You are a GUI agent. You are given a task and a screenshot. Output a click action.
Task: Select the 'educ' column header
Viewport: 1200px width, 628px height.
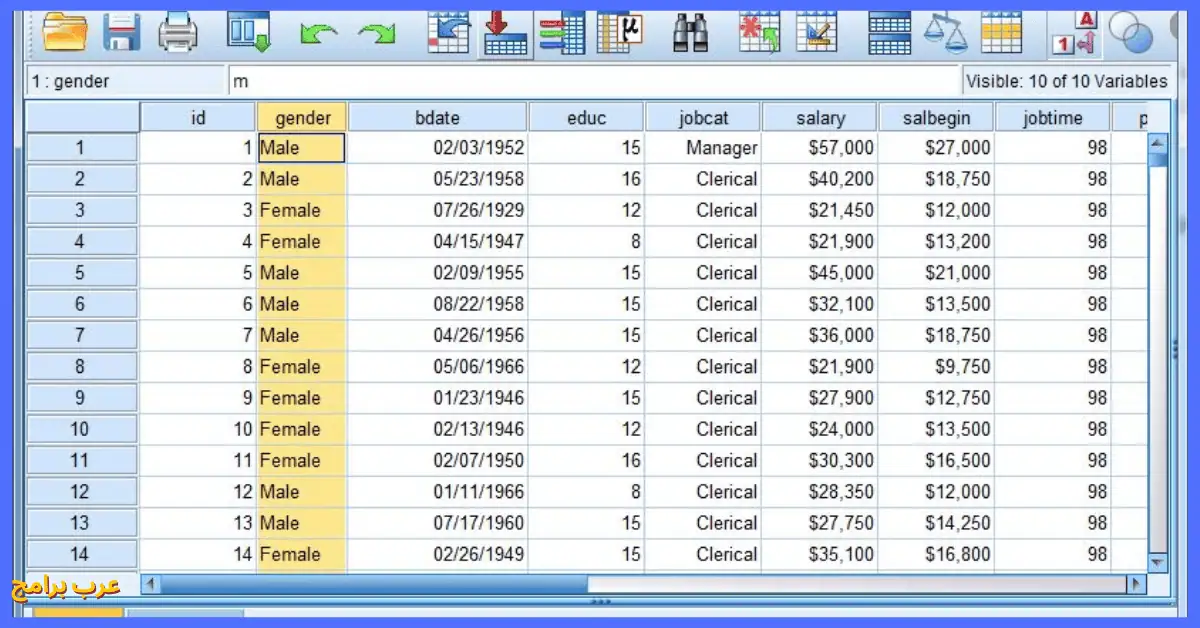[x=586, y=118]
